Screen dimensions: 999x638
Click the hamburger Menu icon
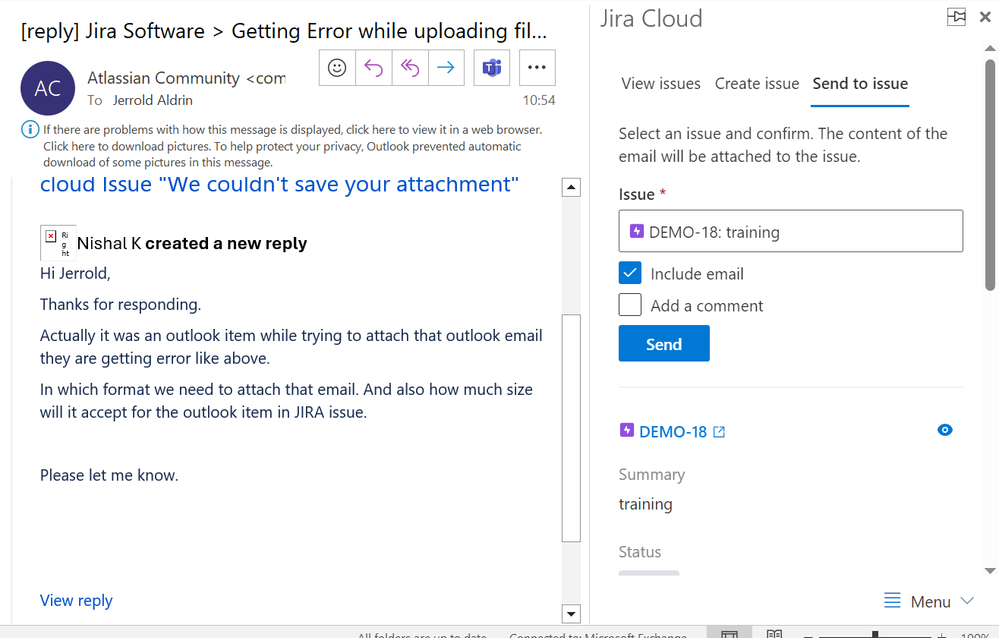893,600
